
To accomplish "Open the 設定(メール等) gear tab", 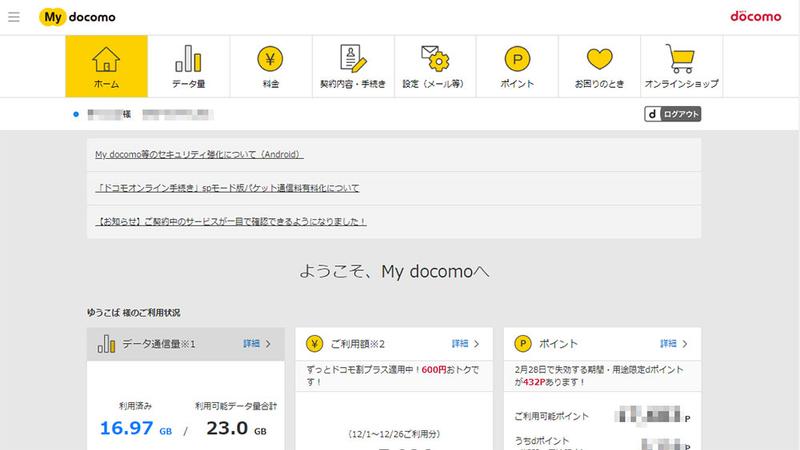I will pyautogui.click(x=435, y=66).
